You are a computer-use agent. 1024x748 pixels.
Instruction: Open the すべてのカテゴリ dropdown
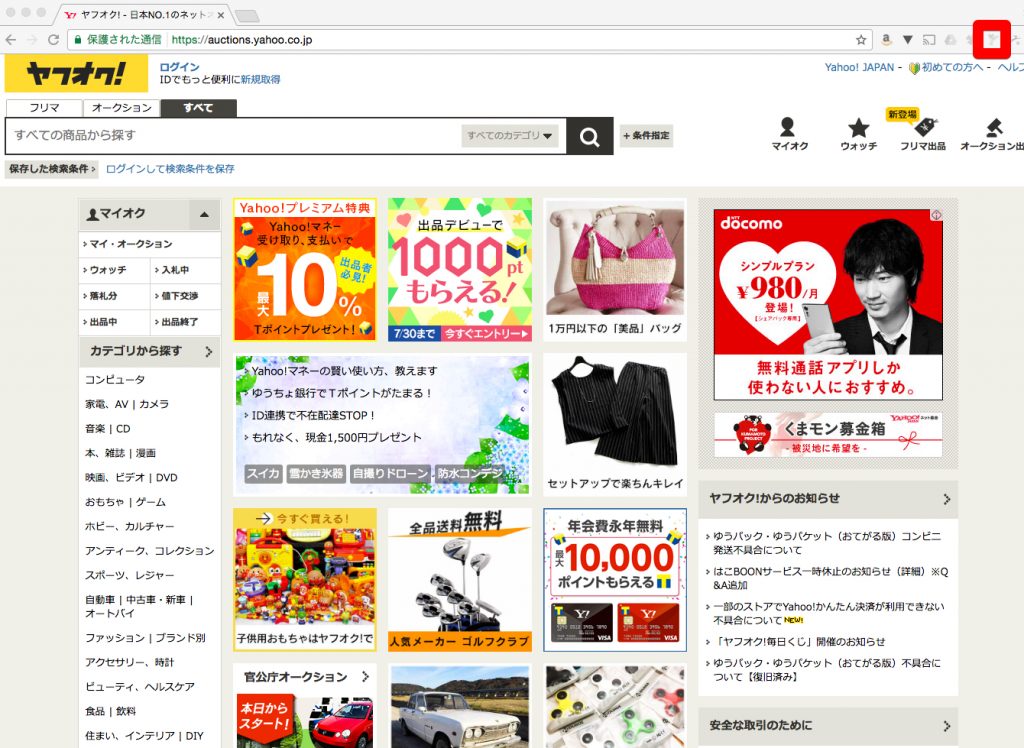510,136
